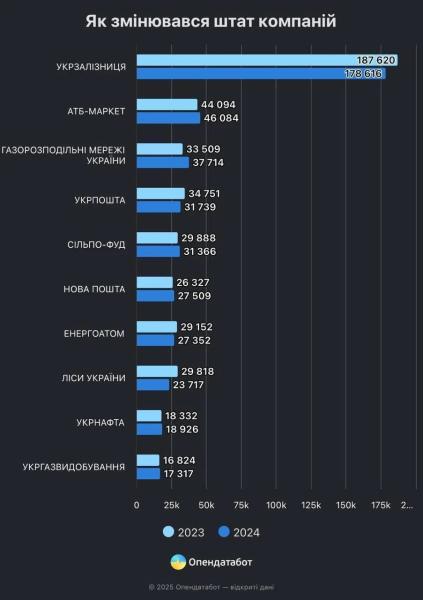Toggle the 2024 legend series

pyautogui.click(x=239, y=532)
